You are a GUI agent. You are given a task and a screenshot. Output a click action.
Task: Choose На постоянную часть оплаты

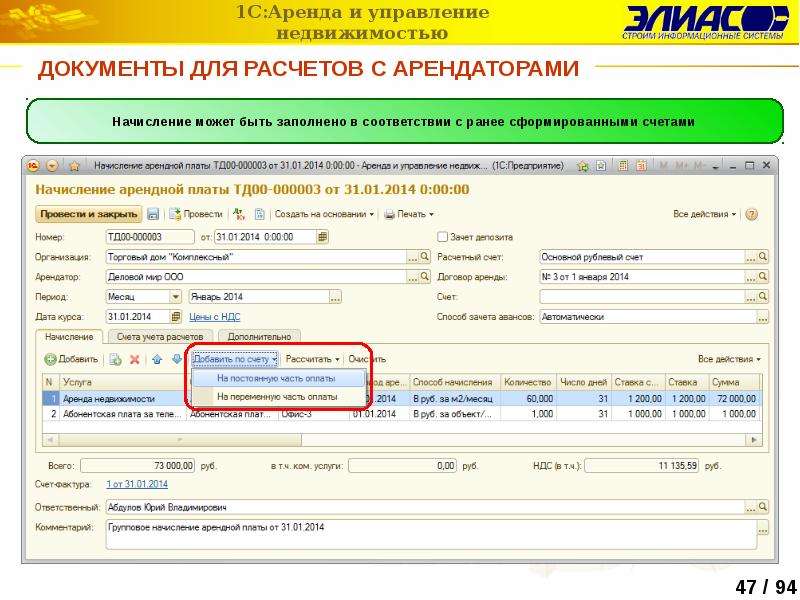[279, 379]
